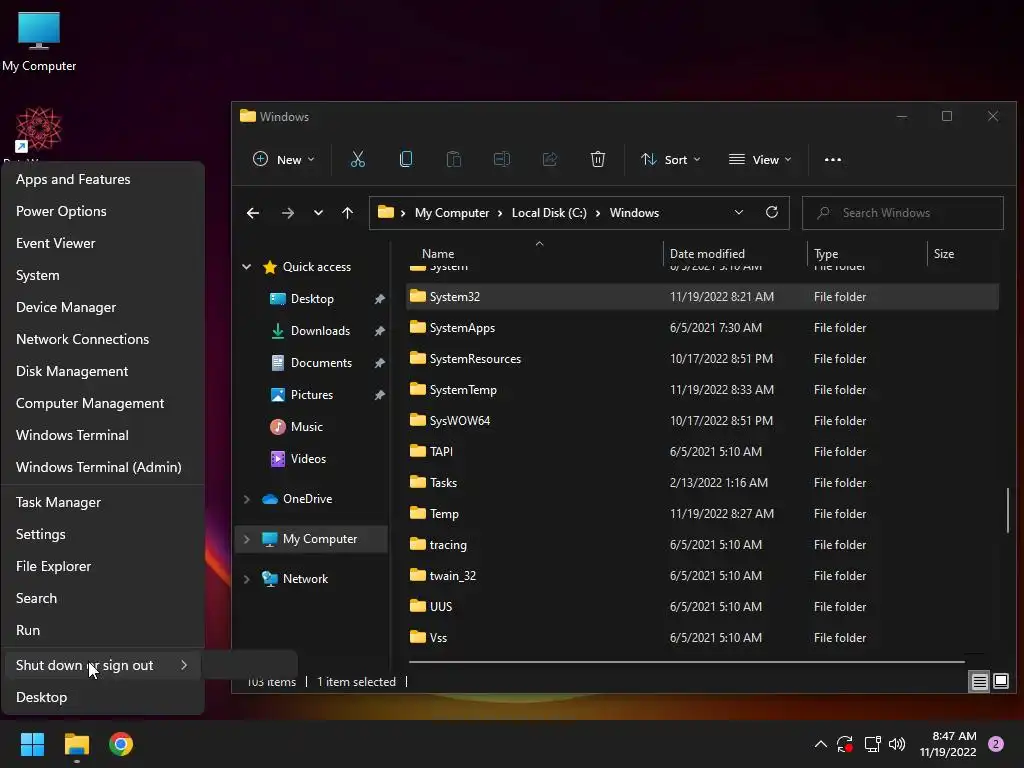Select the SystemTemp folder row
This screenshot has width=1024, height=768.
click(x=702, y=390)
